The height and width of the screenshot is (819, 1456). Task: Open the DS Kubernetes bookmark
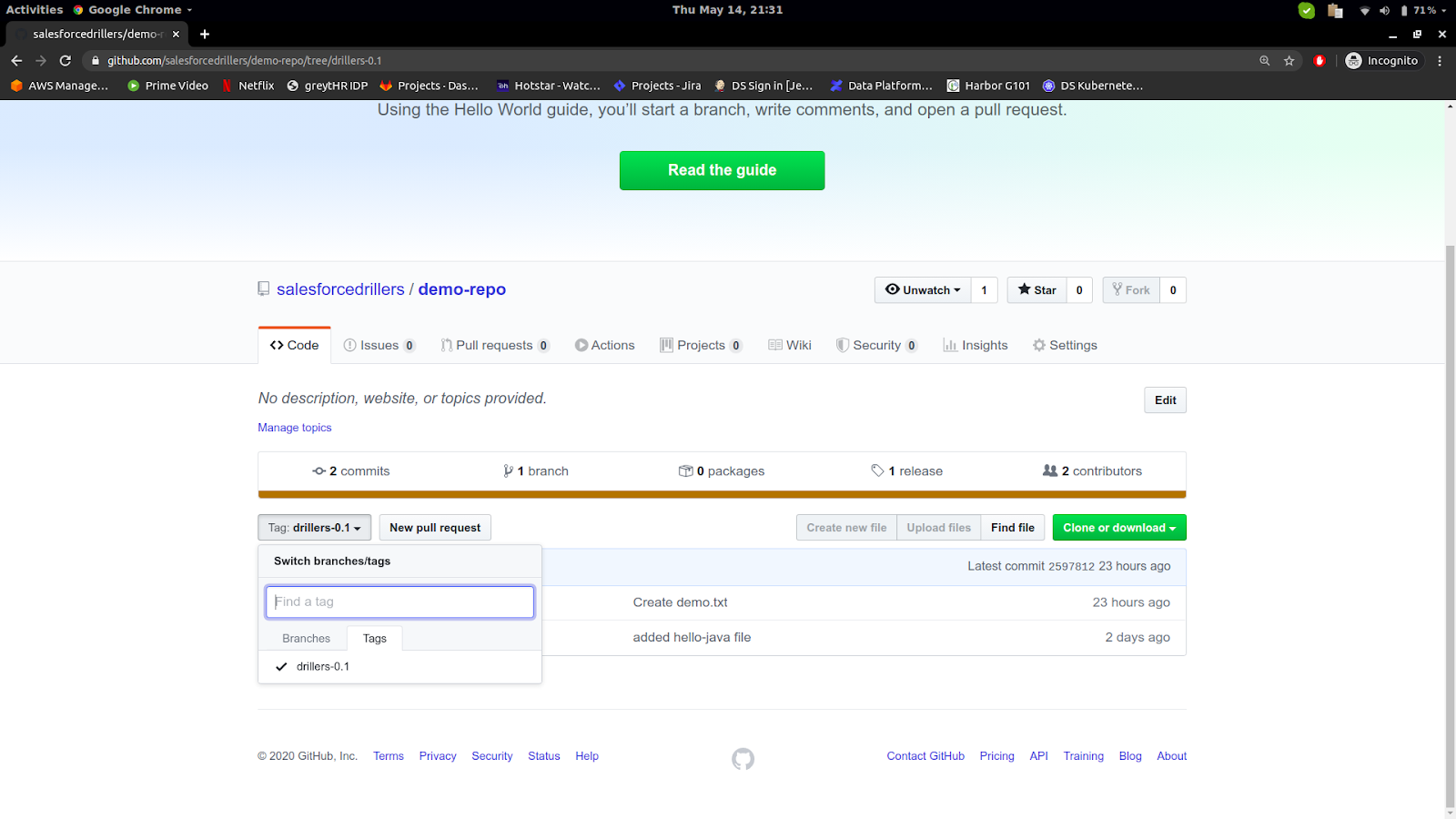(1092, 86)
